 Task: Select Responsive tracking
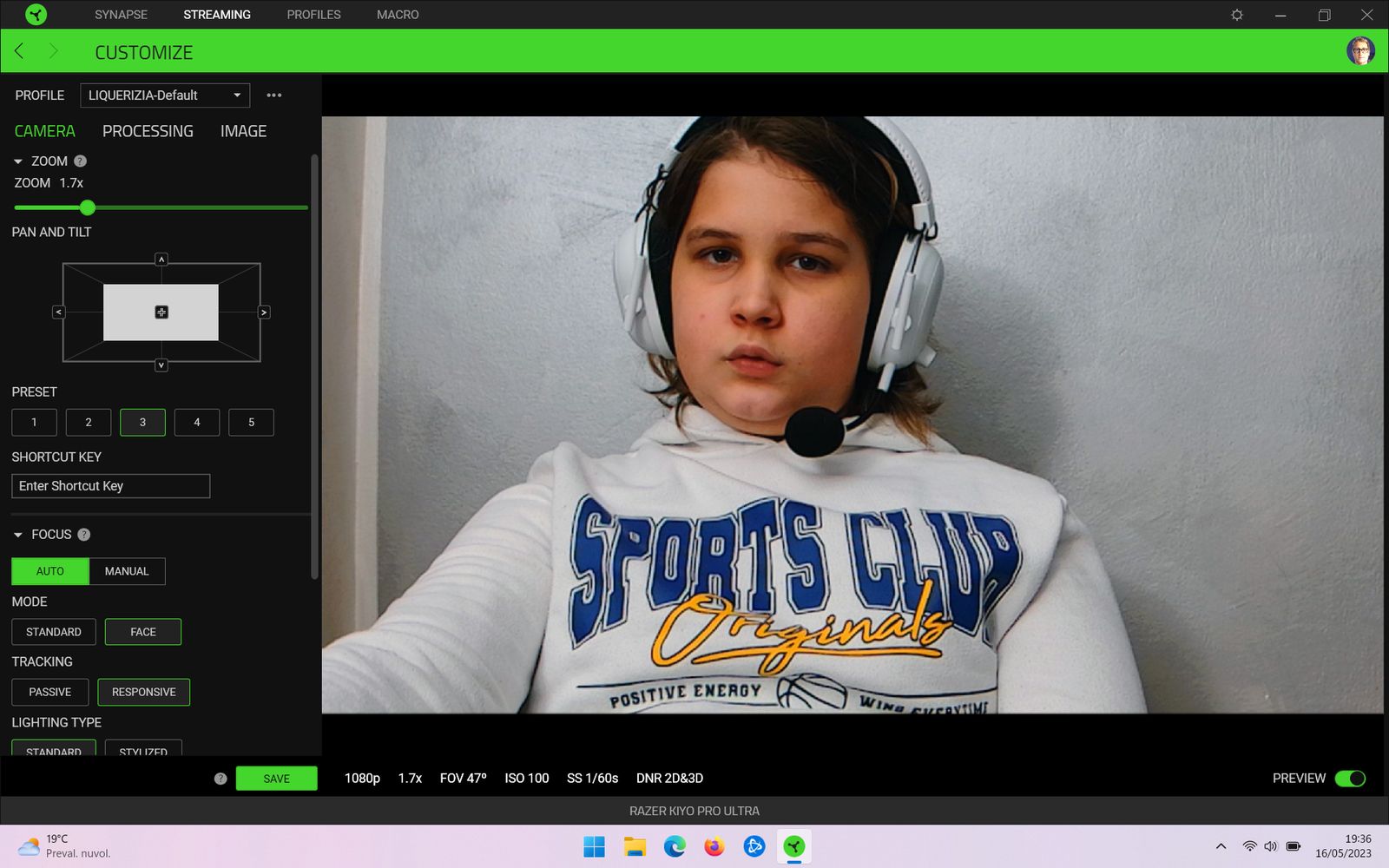point(144,692)
